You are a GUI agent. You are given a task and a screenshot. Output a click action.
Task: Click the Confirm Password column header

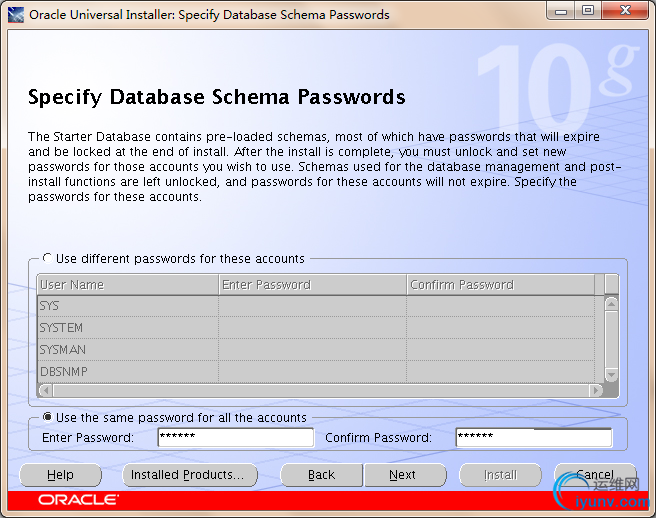click(x=501, y=285)
